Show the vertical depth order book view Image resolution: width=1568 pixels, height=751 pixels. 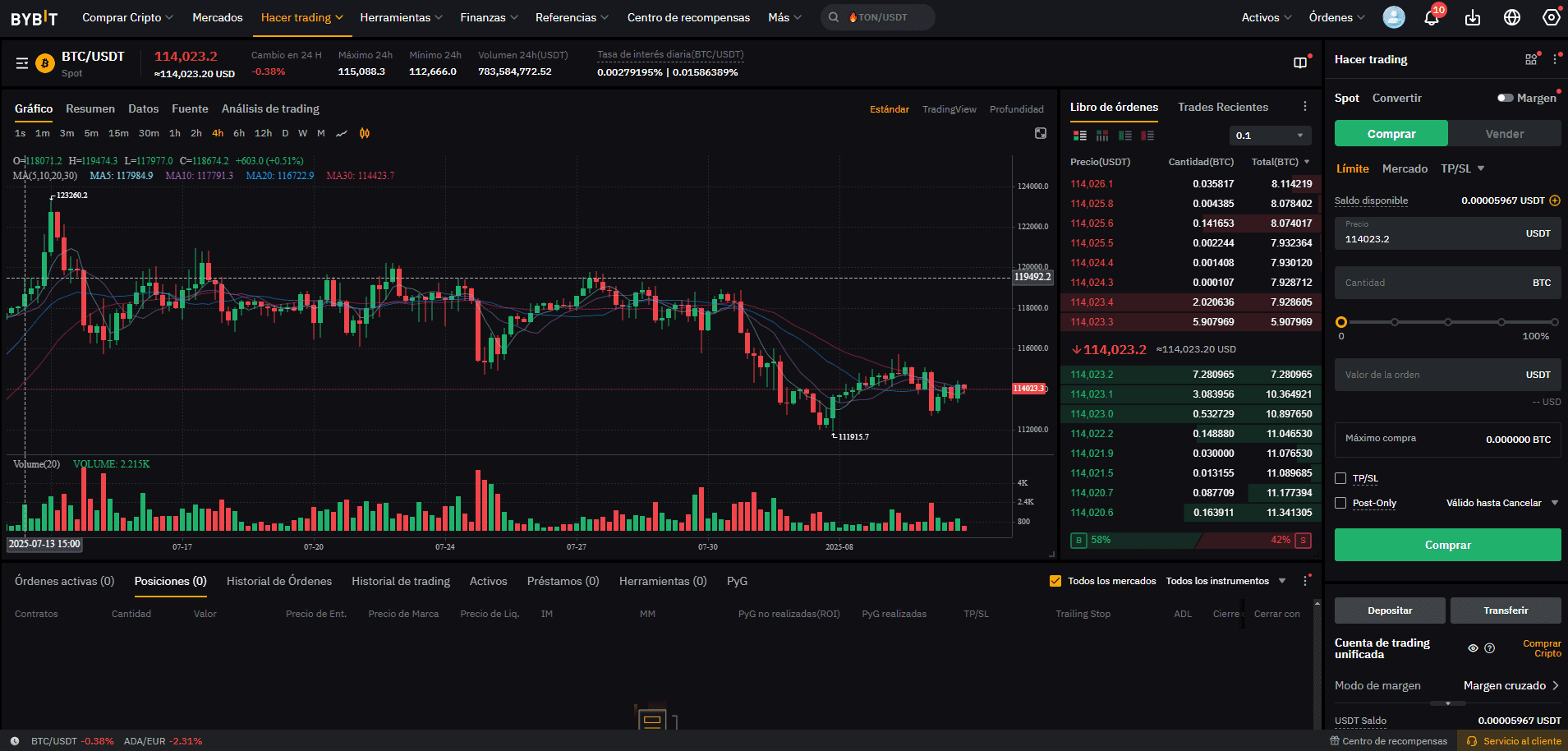point(1102,136)
